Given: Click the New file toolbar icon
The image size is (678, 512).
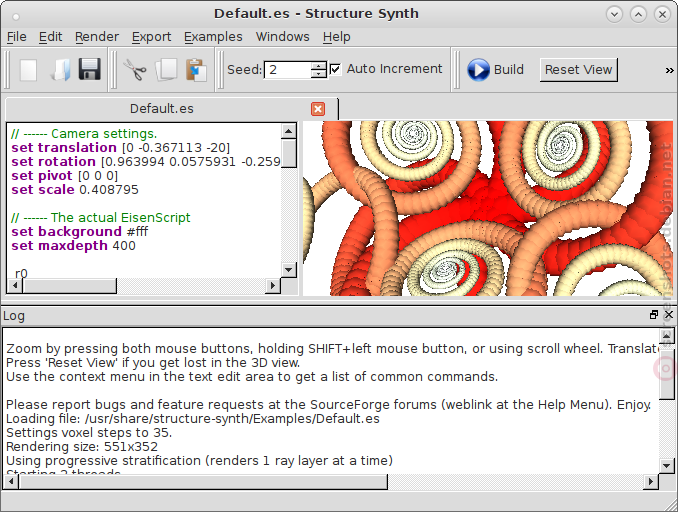Looking at the screenshot, I should tap(29, 70).
